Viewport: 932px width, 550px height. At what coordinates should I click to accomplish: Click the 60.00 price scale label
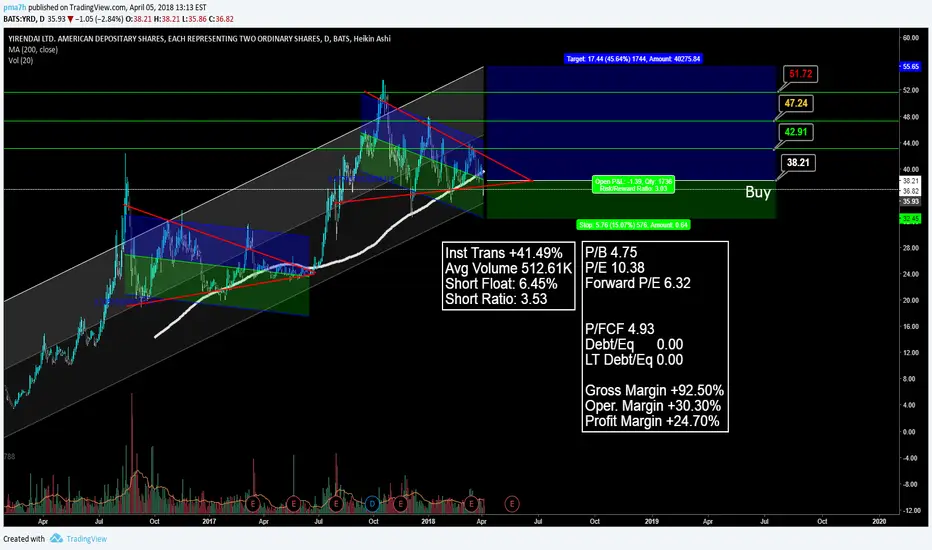[911, 37]
